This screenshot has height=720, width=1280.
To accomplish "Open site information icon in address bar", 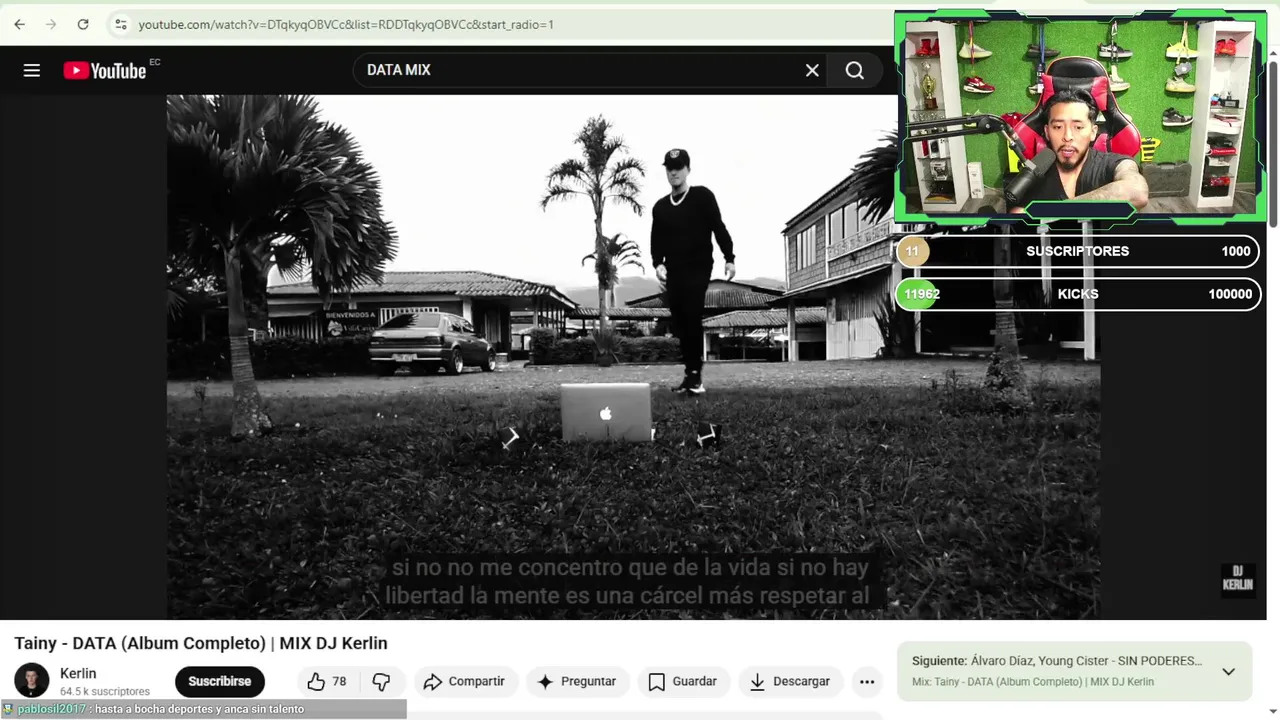I will point(120,24).
